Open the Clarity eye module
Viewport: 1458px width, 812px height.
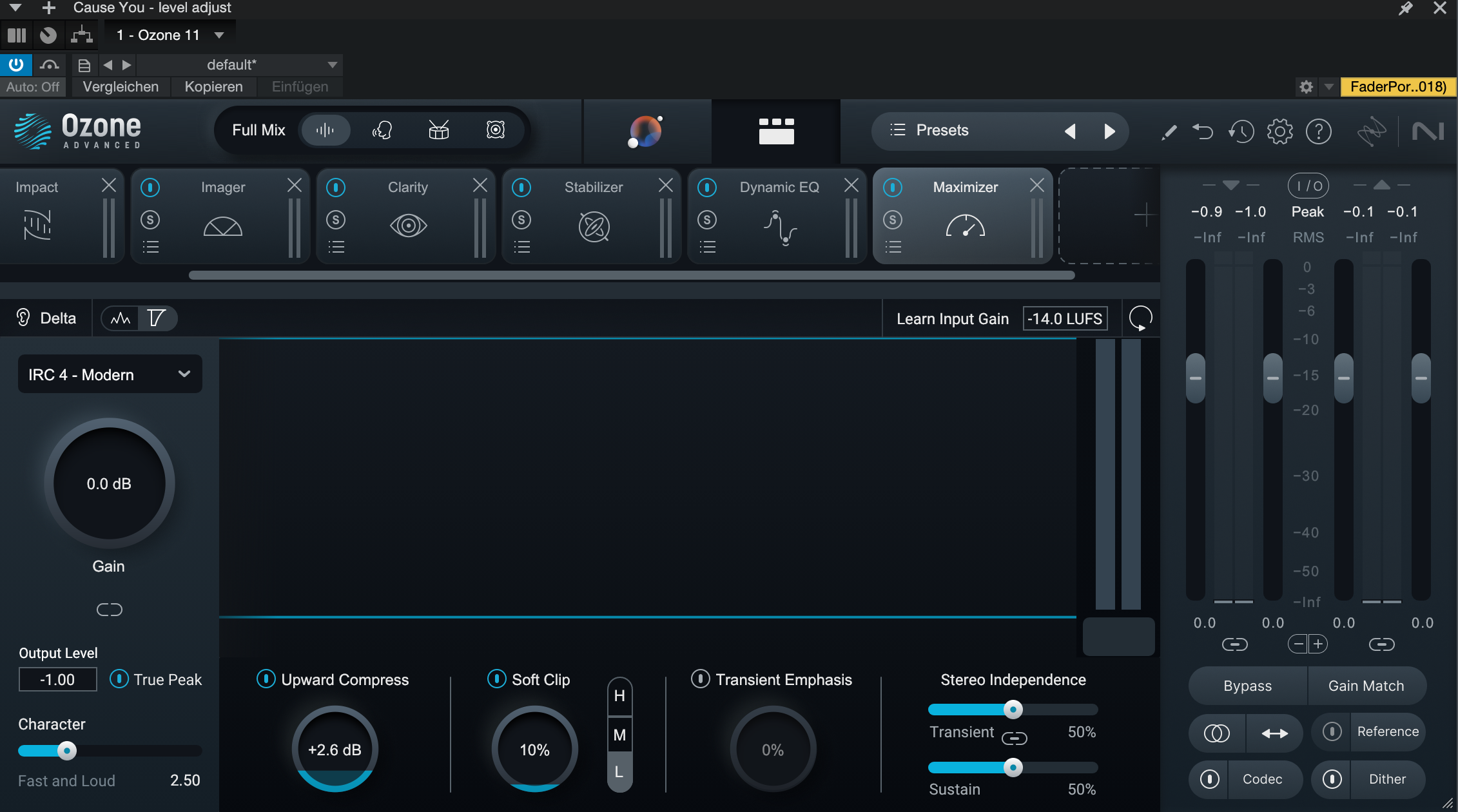408,226
